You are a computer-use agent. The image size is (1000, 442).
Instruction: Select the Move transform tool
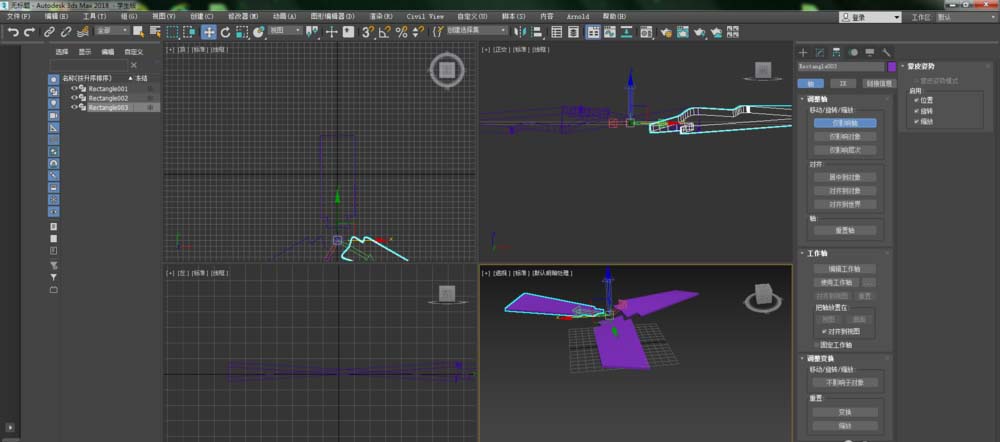coord(209,32)
